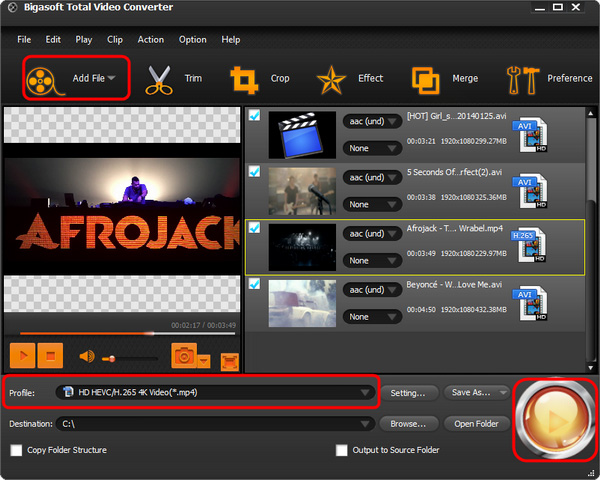600x480 pixels.
Task: Open the Edit menu
Action: pyautogui.click(x=53, y=39)
